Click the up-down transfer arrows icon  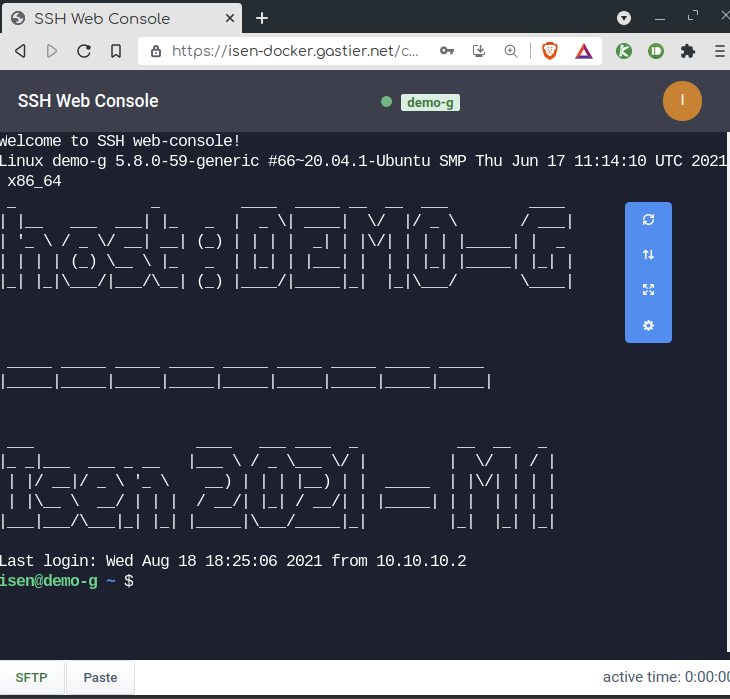(x=648, y=255)
